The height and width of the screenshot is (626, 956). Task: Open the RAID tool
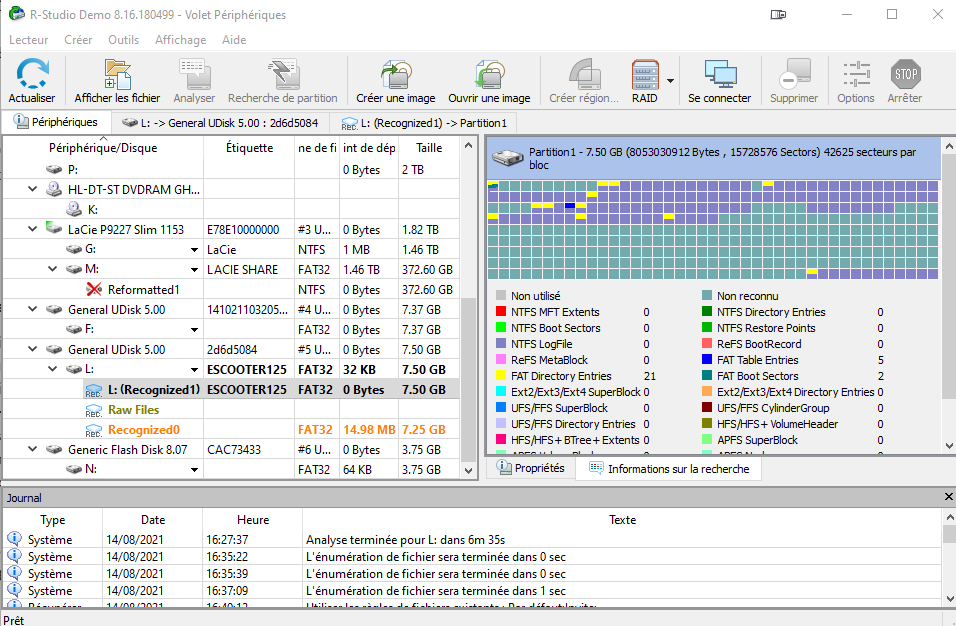(645, 80)
